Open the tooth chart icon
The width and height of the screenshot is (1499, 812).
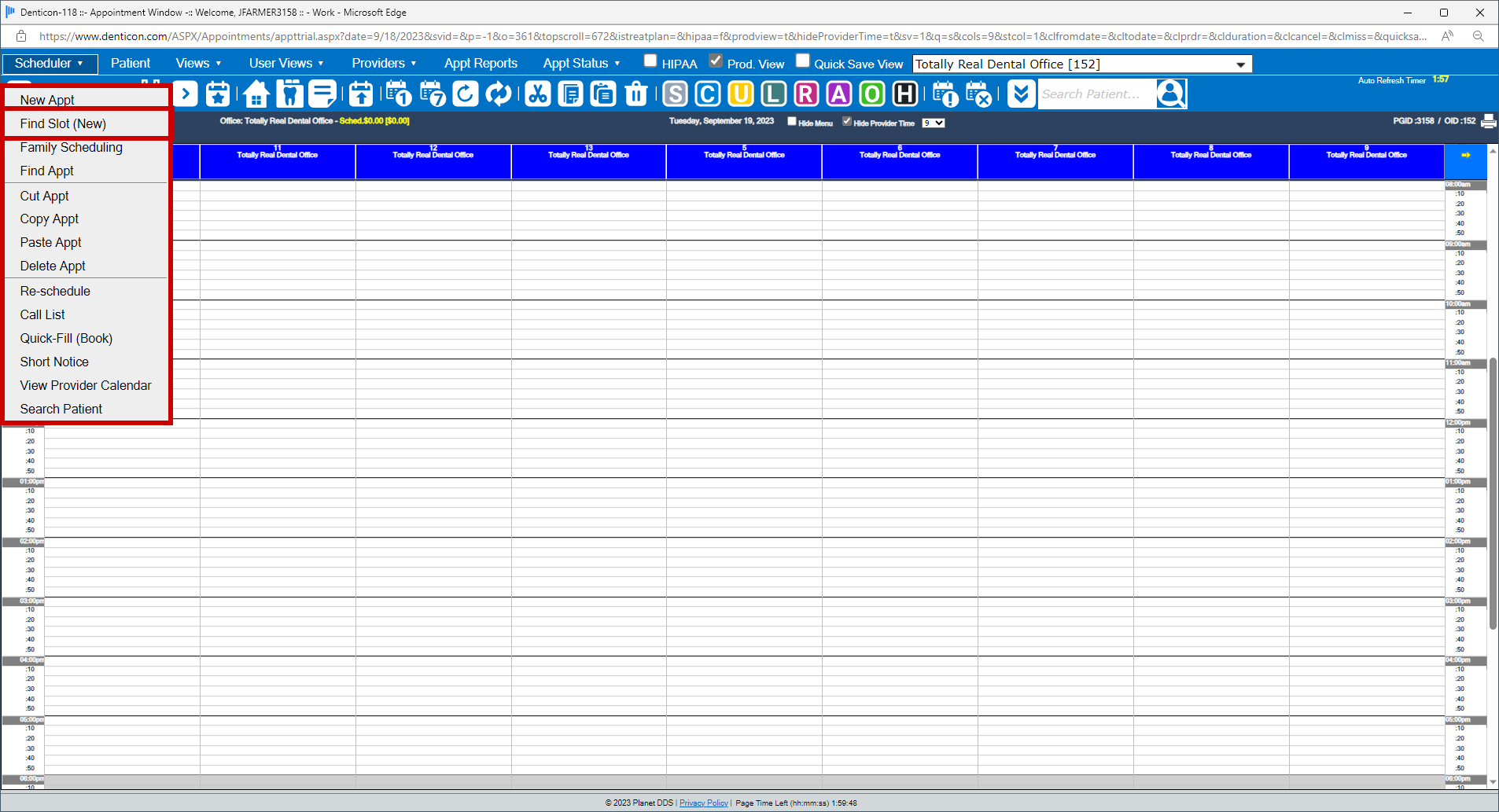tap(289, 94)
